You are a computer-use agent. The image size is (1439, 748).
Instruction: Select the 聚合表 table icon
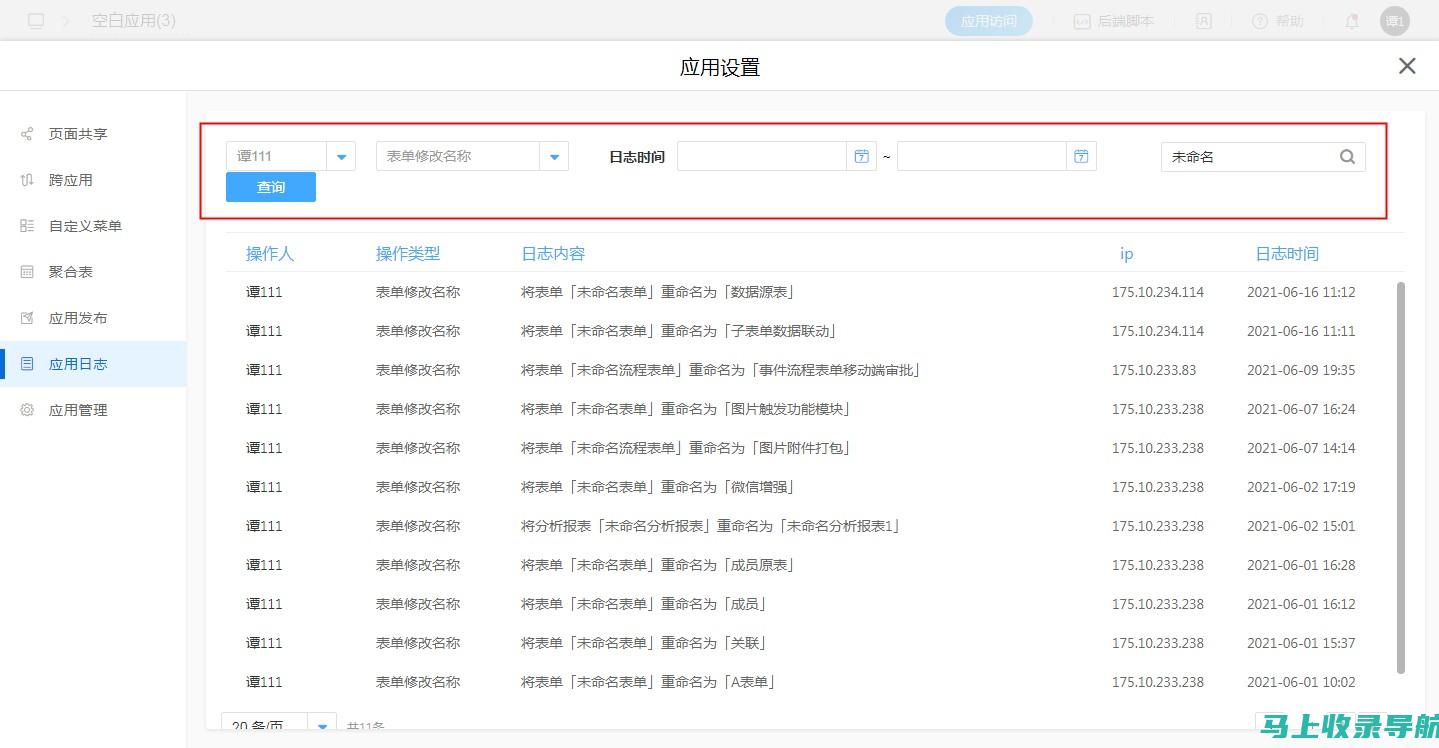pos(27,272)
